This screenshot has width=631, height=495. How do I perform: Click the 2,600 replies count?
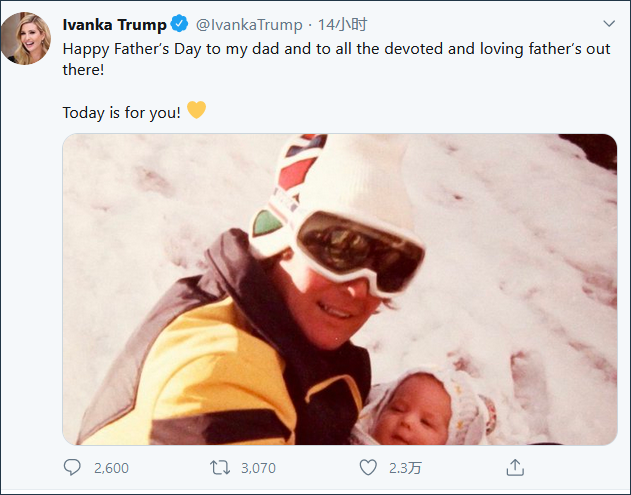(110, 467)
